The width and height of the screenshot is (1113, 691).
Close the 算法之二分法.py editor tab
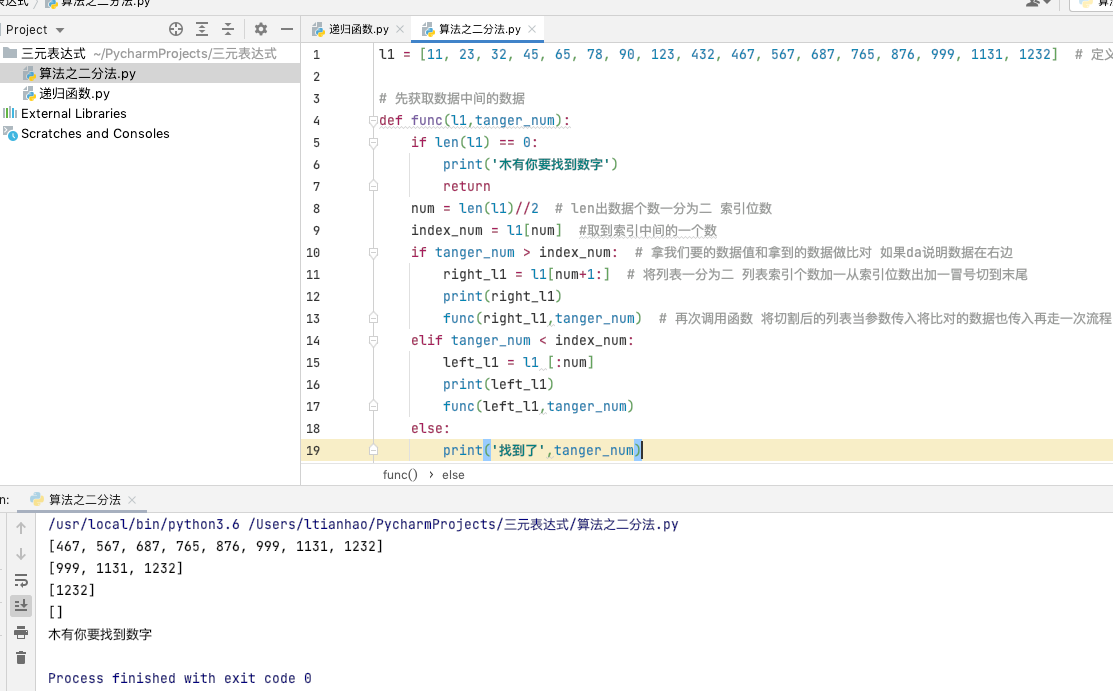coord(532,29)
